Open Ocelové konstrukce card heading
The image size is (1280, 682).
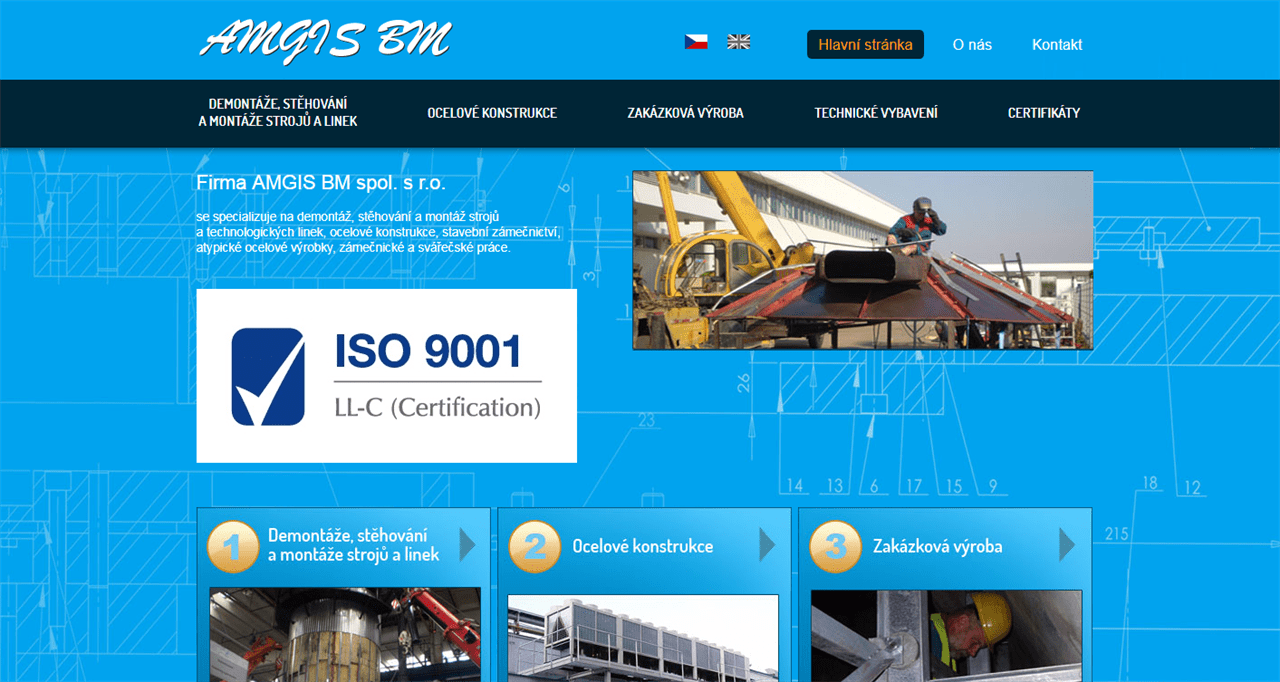pyautogui.click(x=643, y=546)
